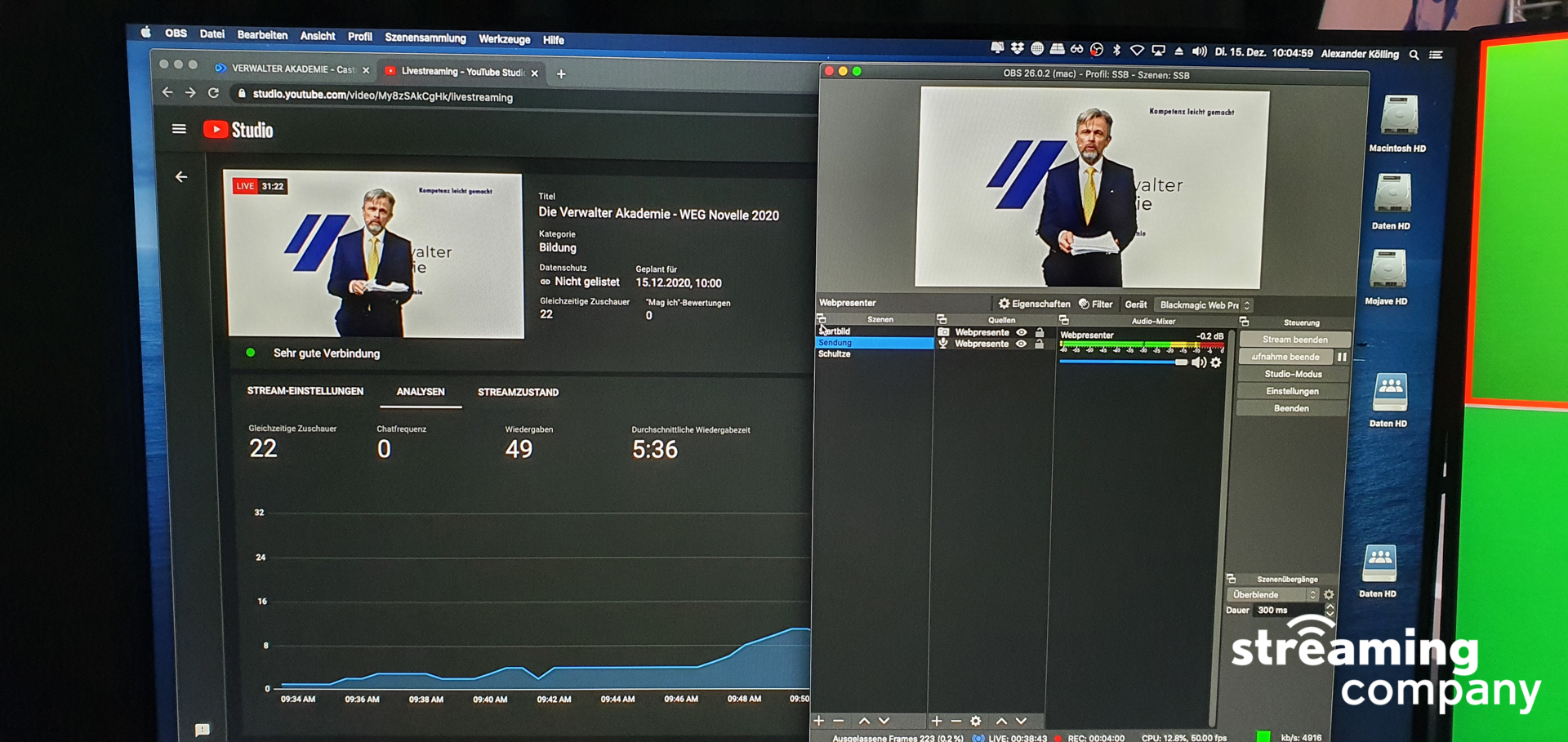Select the Startbild scene
The width and height of the screenshot is (1568, 742).
(x=874, y=331)
